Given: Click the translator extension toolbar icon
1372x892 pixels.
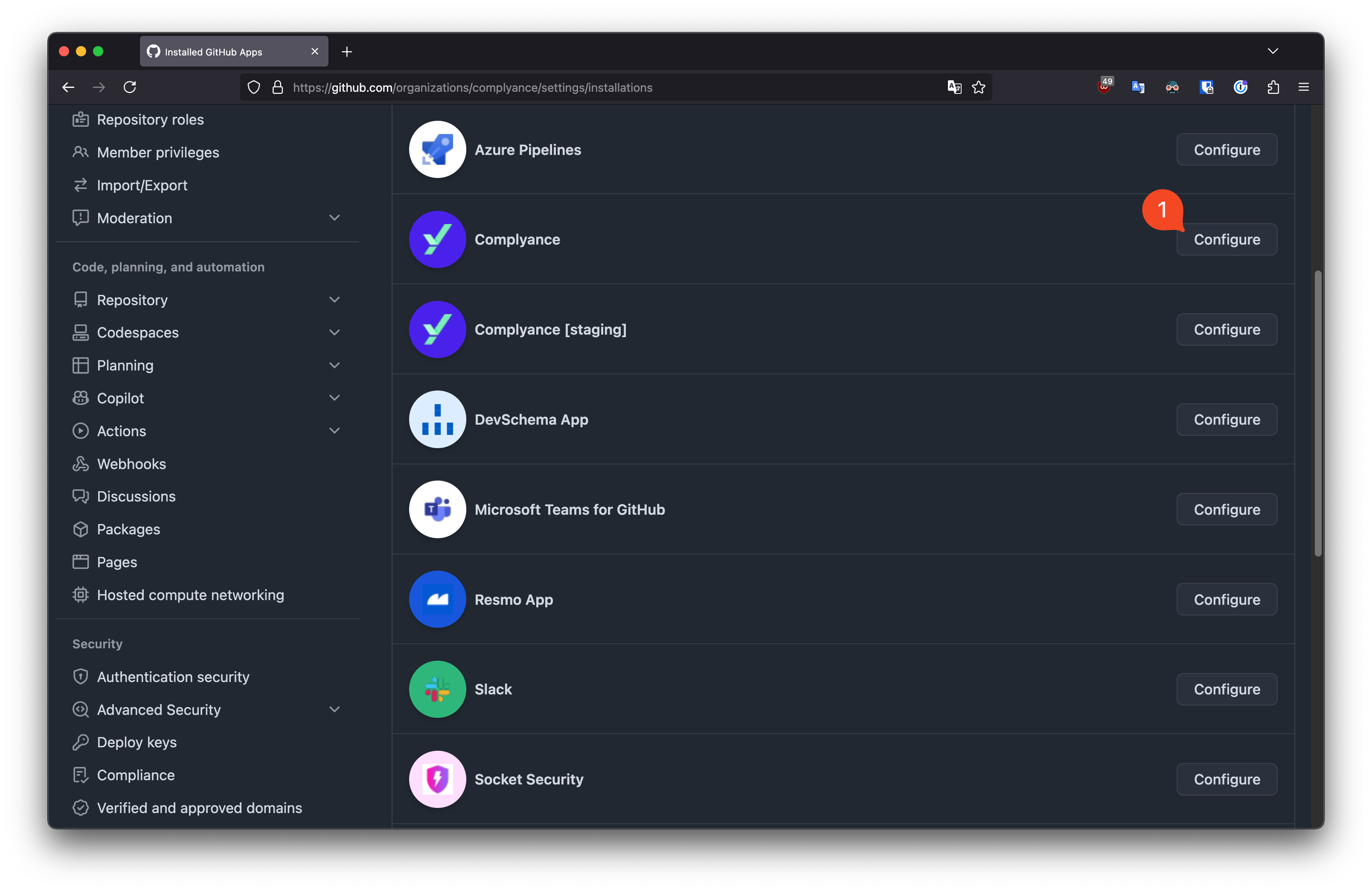Looking at the screenshot, I should tap(1138, 87).
